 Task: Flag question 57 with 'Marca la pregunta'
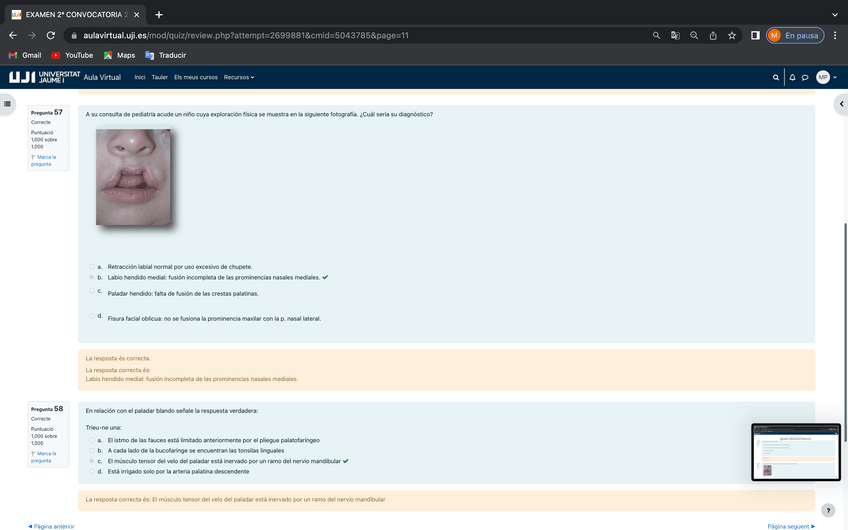43,160
